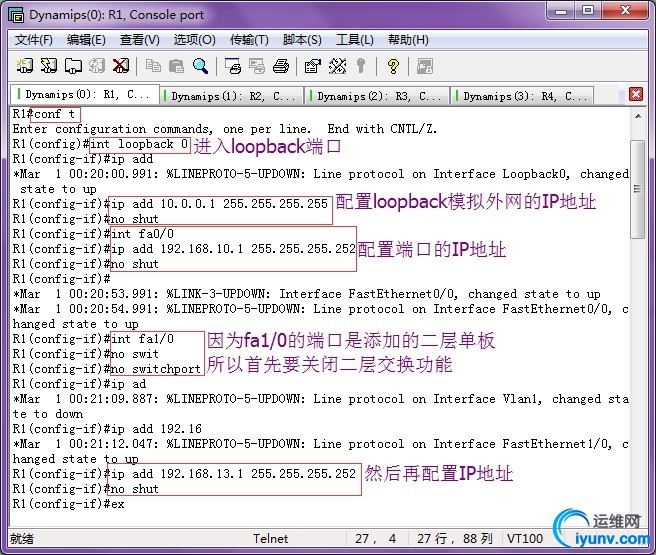656x555 pixels.
Task: Open Find with the magnifier icon
Action: pos(200,66)
